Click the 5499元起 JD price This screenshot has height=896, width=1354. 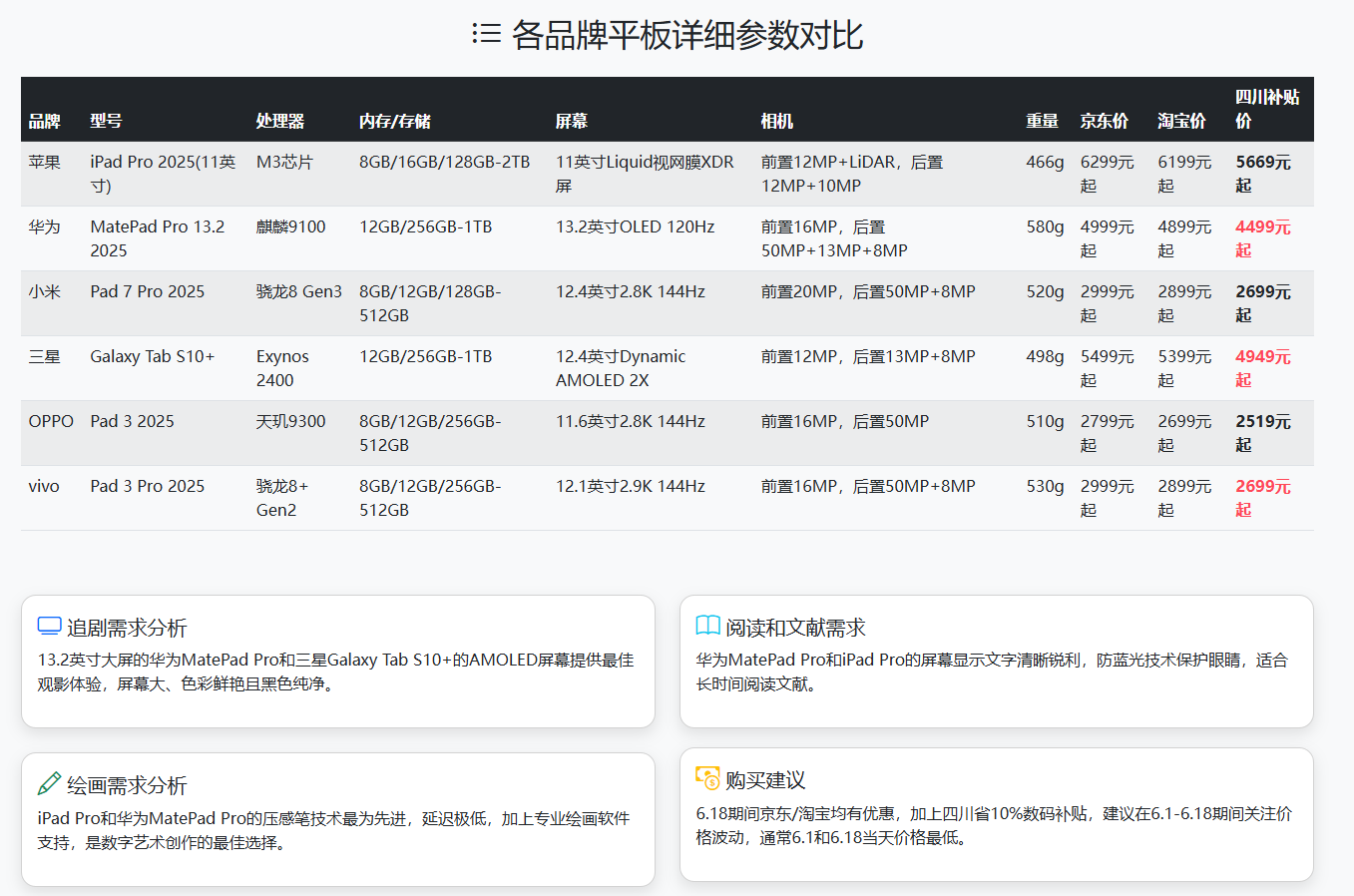pos(1108,368)
